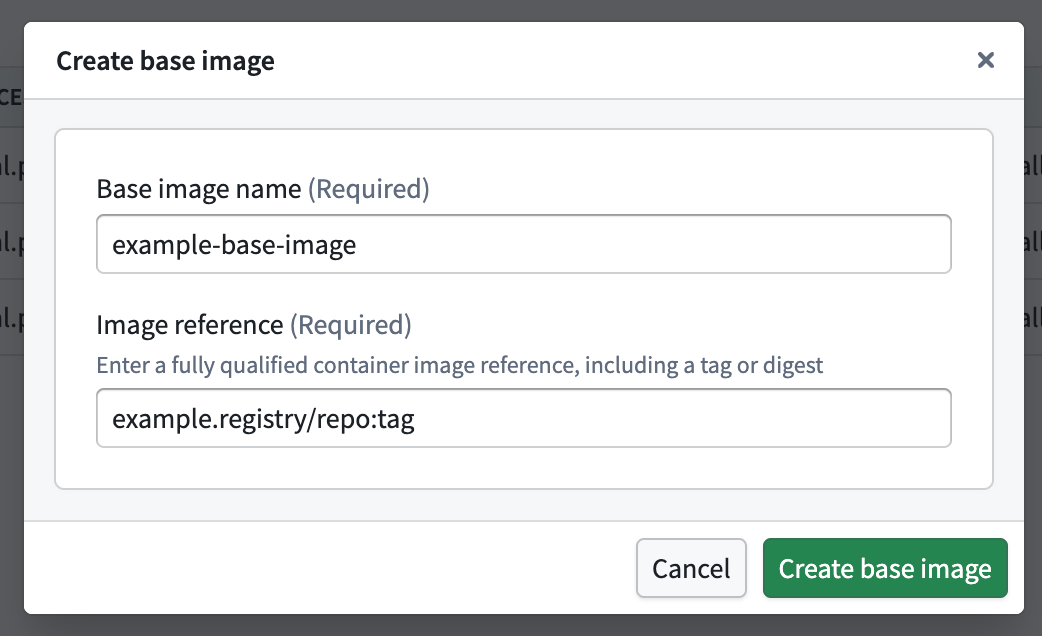Close the Create base image dialog
The image size is (1042, 636).
pyautogui.click(x=986, y=60)
